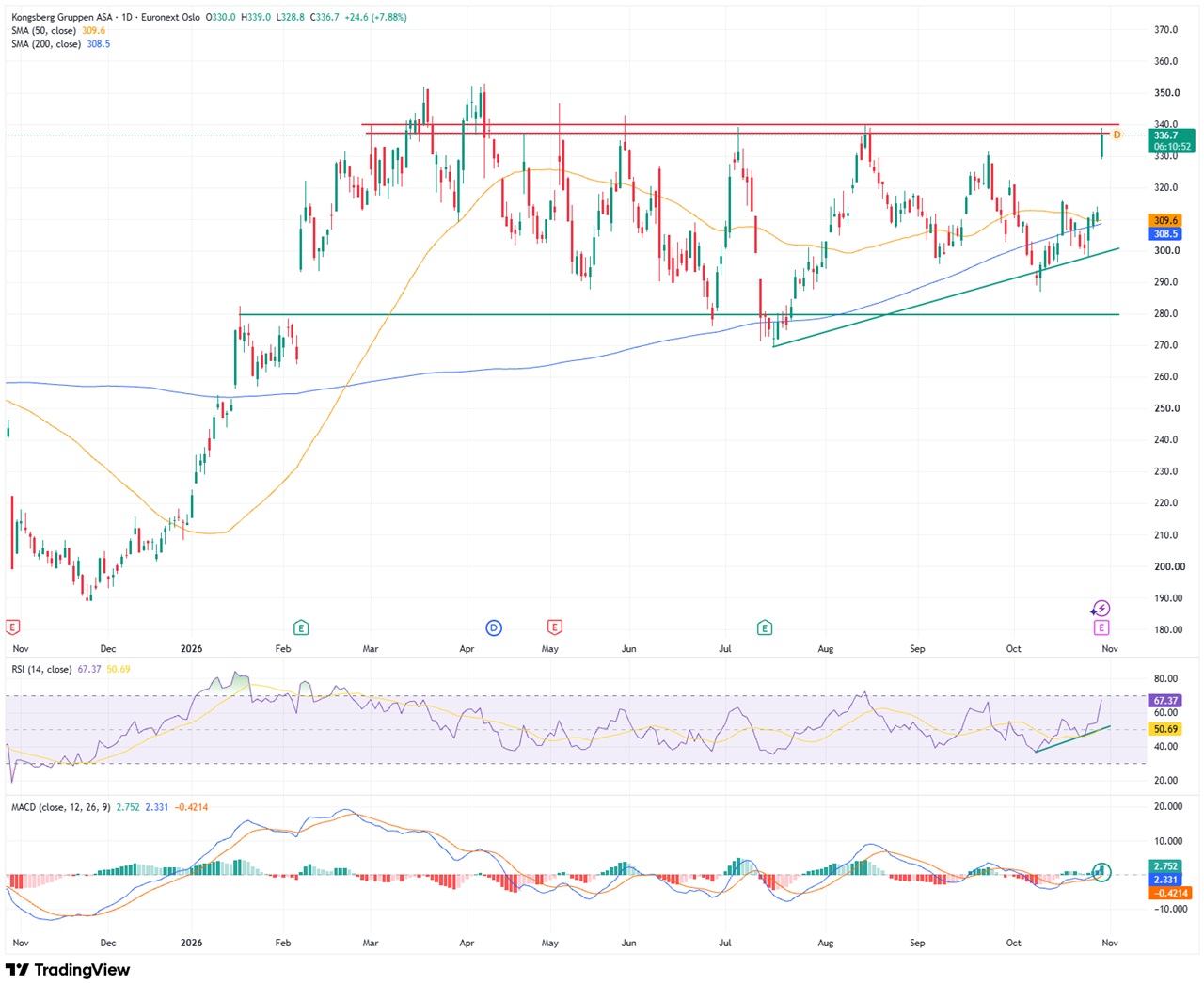Click the green earnings marker near February
Viewport: 1204px width, 984px height.
click(301, 627)
